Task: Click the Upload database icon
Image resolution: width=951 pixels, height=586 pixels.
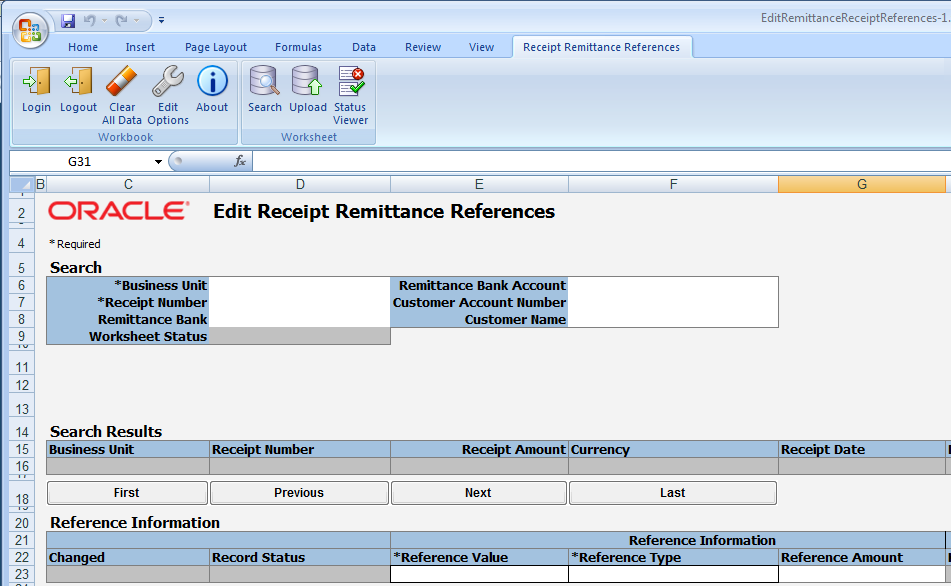Action: pos(307,90)
